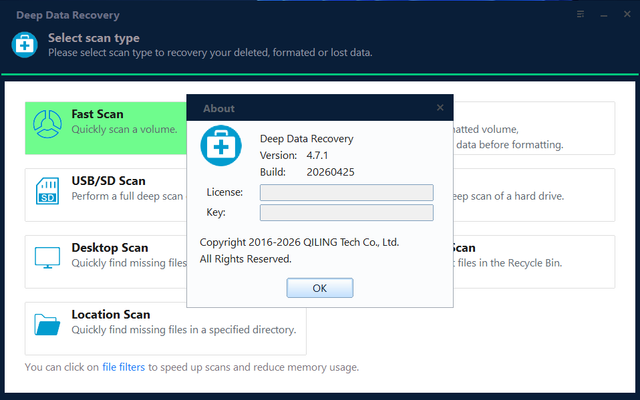Choose the Location Scan title
The width and height of the screenshot is (640, 400).
[x=111, y=315]
